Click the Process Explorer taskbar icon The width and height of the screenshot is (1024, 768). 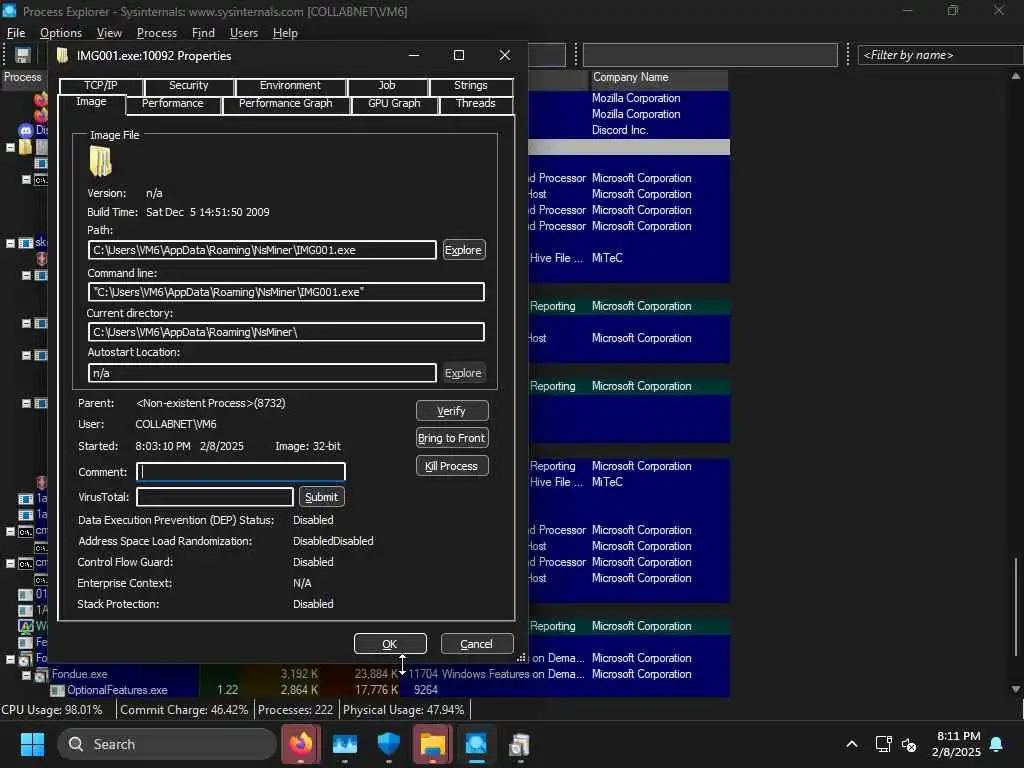tap(476, 744)
